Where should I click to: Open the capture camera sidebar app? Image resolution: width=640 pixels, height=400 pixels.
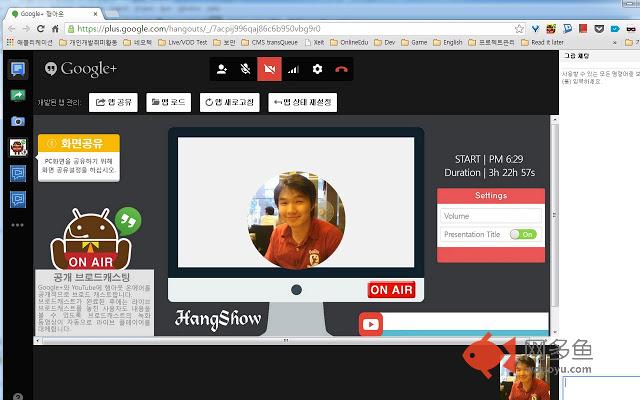pos(18,121)
